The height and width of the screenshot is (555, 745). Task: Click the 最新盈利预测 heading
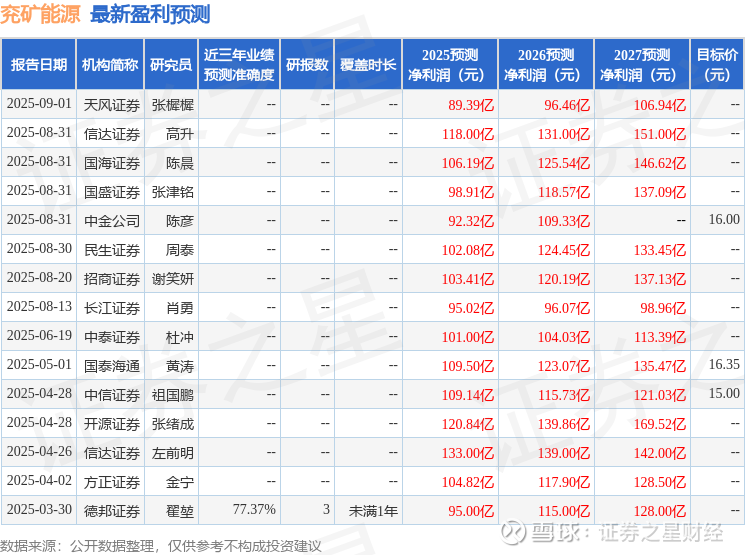click(150, 15)
